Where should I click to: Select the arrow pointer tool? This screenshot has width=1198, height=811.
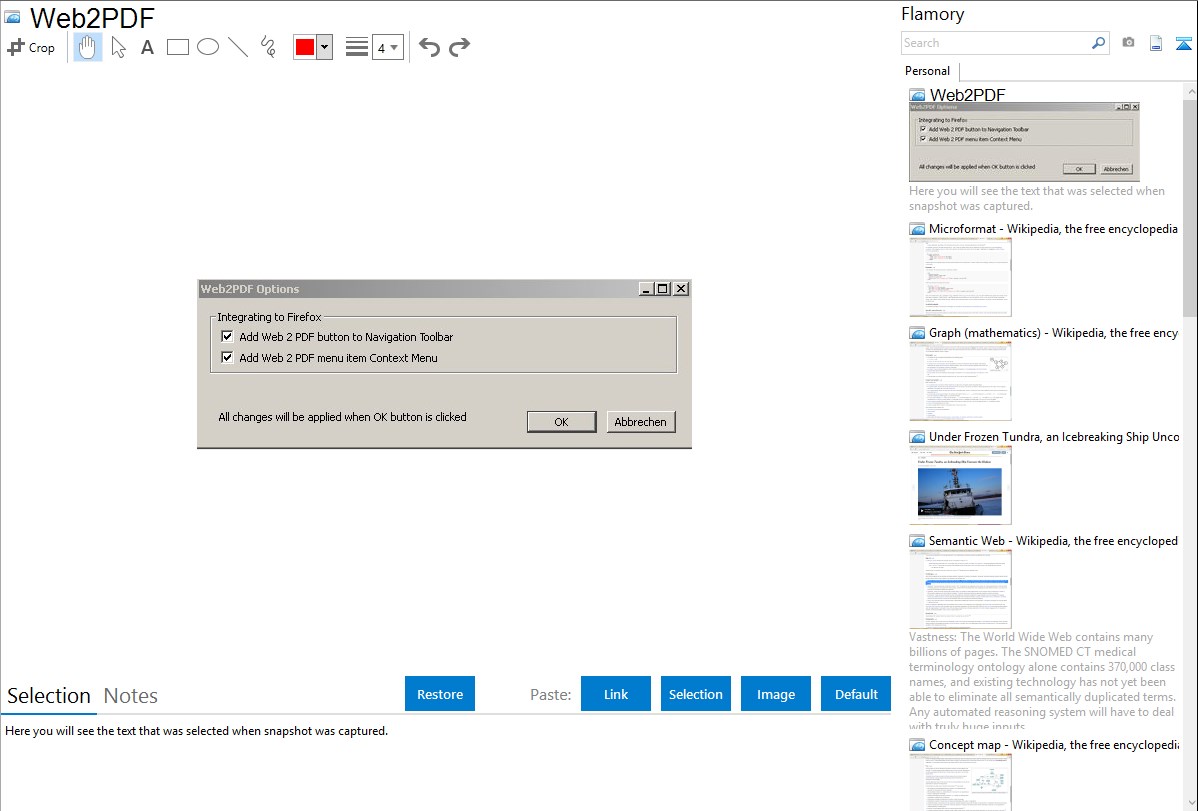(118, 47)
